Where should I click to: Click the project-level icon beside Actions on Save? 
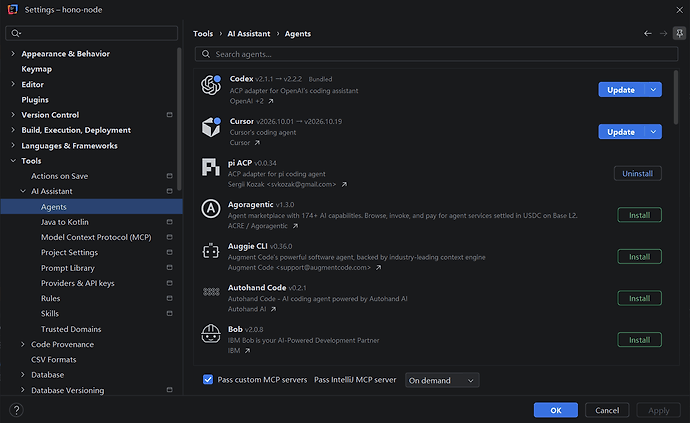169,176
